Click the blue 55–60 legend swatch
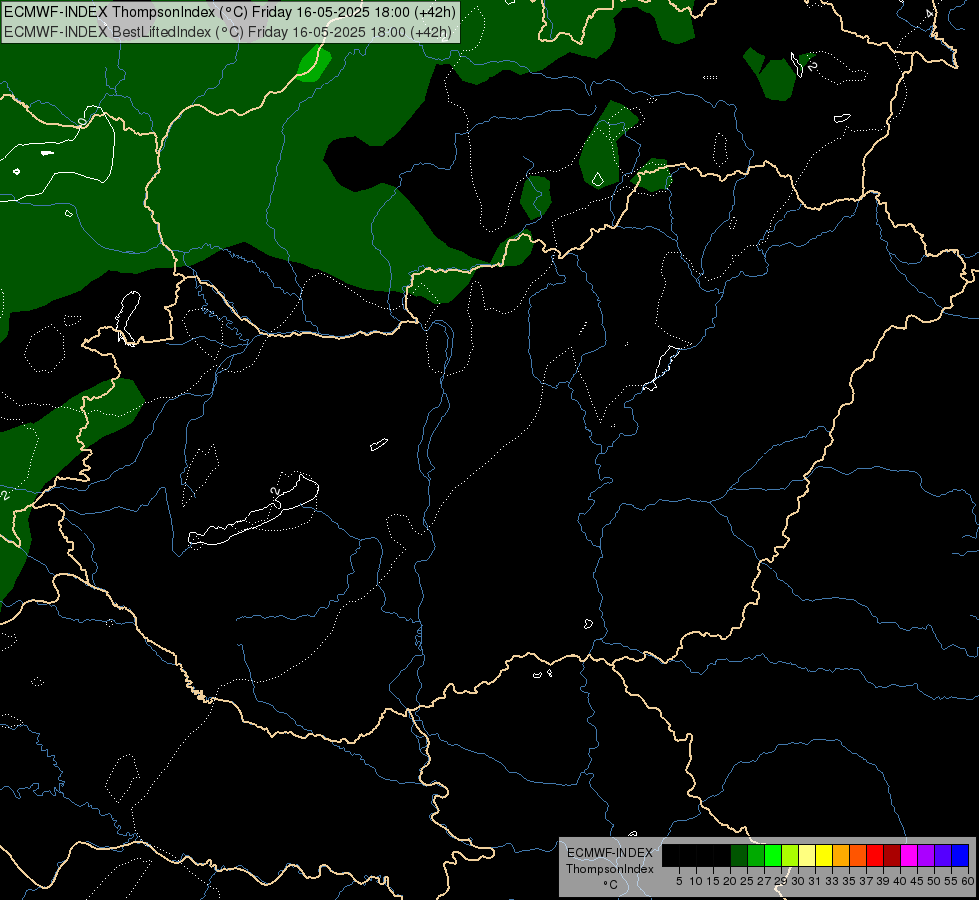This screenshot has width=979, height=900. (960, 855)
